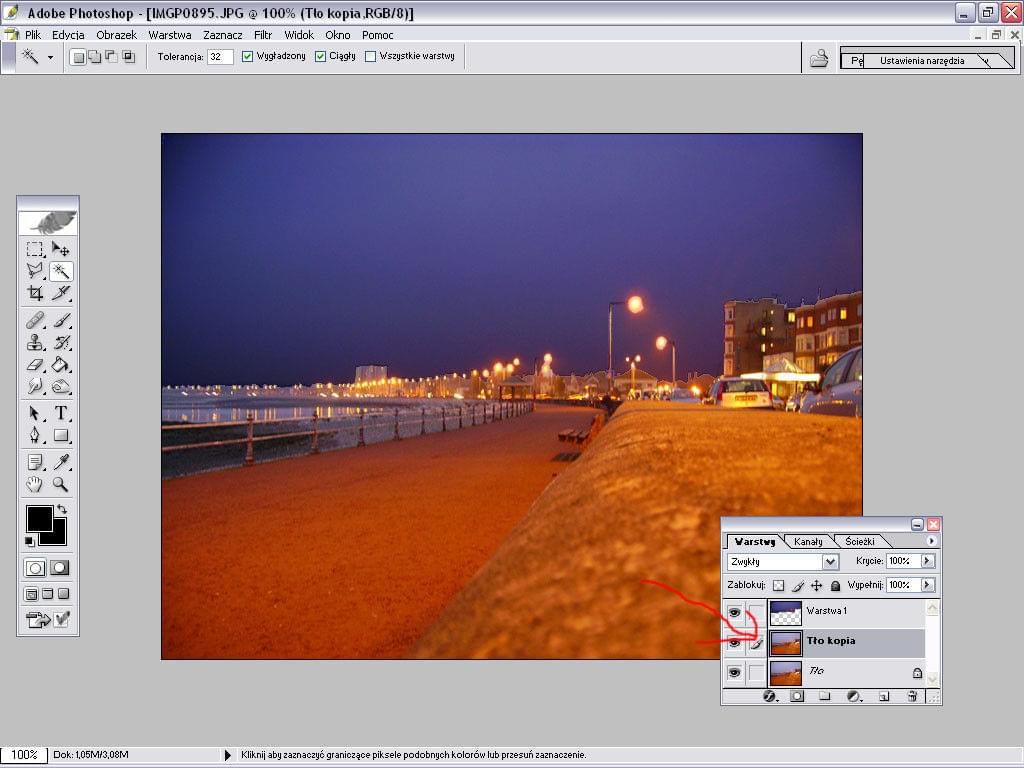Create new fill or adjustment layer
Image resolution: width=1024 pixels, height=768 pixels.
tap(854, 697)
